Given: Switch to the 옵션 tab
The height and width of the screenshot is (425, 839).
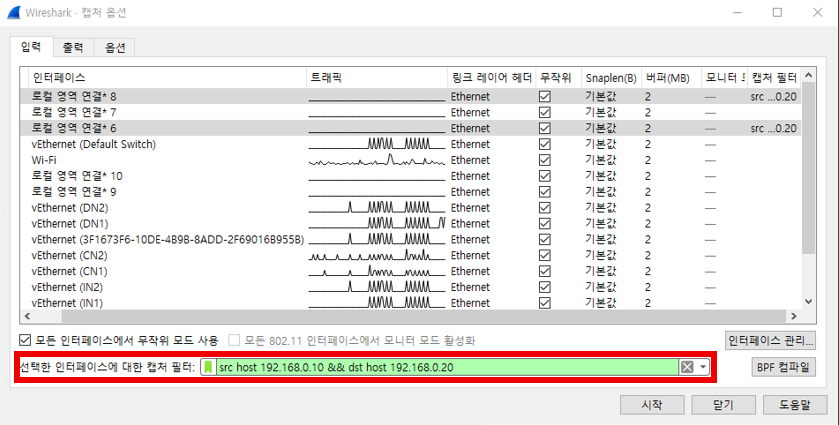Looking at the screenshot, I should tap(113, 47).
